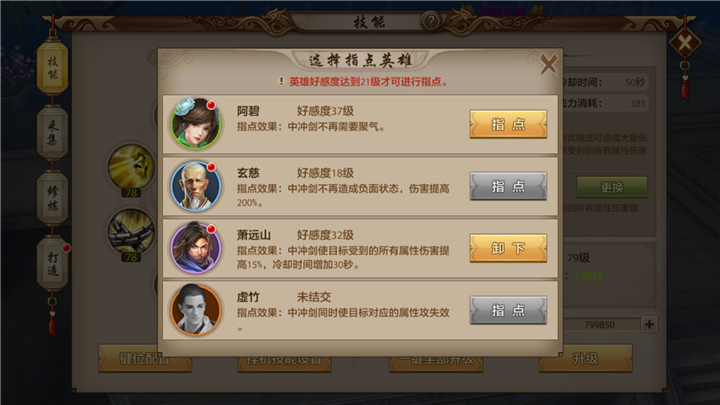Screen dimensions: 720x405
Task: Click gray 指点 button for 虚竹
Action: coord(508,310)
